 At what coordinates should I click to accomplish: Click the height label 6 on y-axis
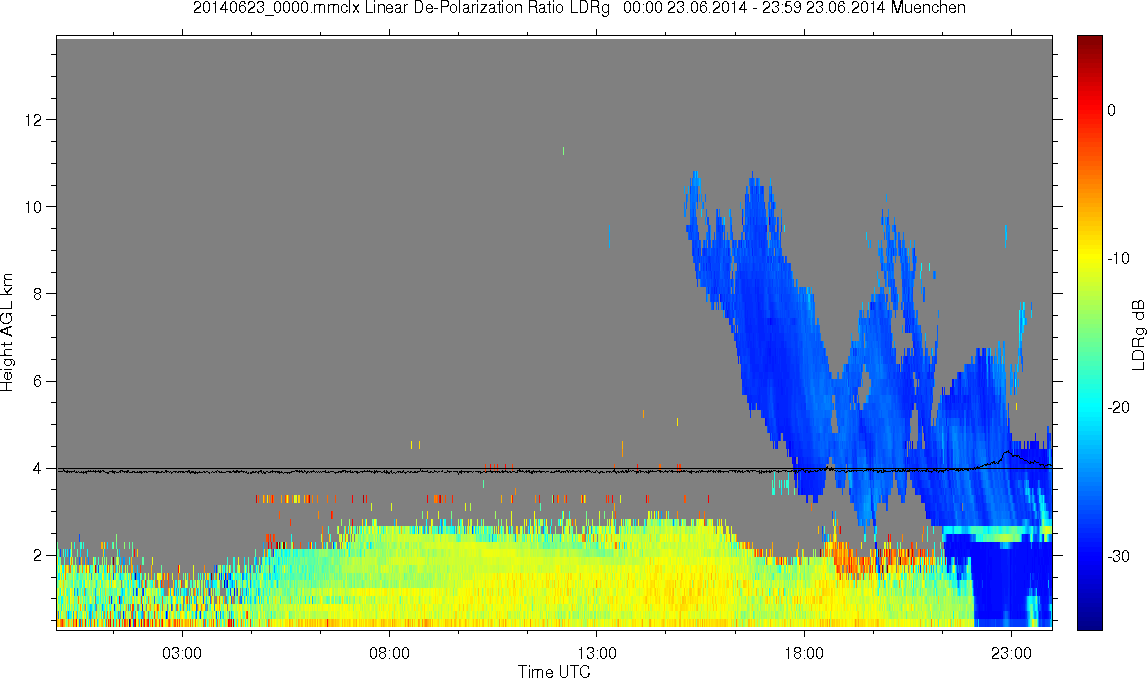(x=38, y=381)
